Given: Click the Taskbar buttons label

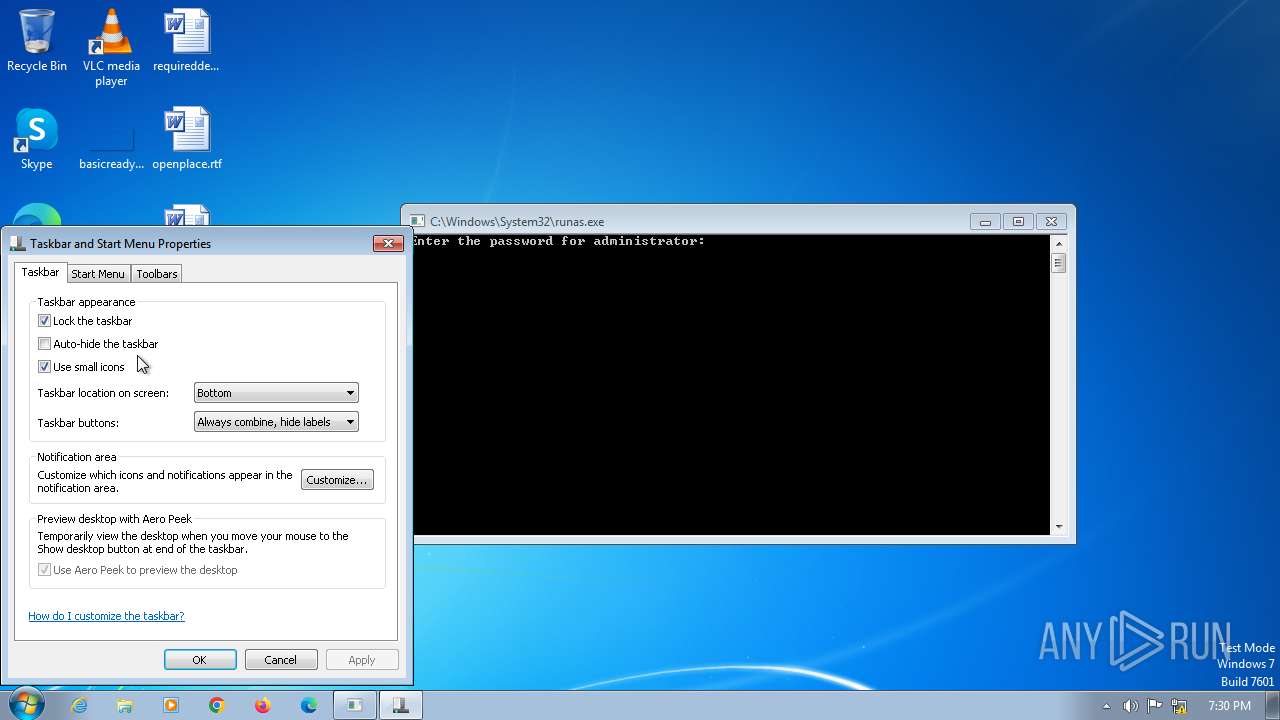Looking at the screenshot, I should click(78, 423).
